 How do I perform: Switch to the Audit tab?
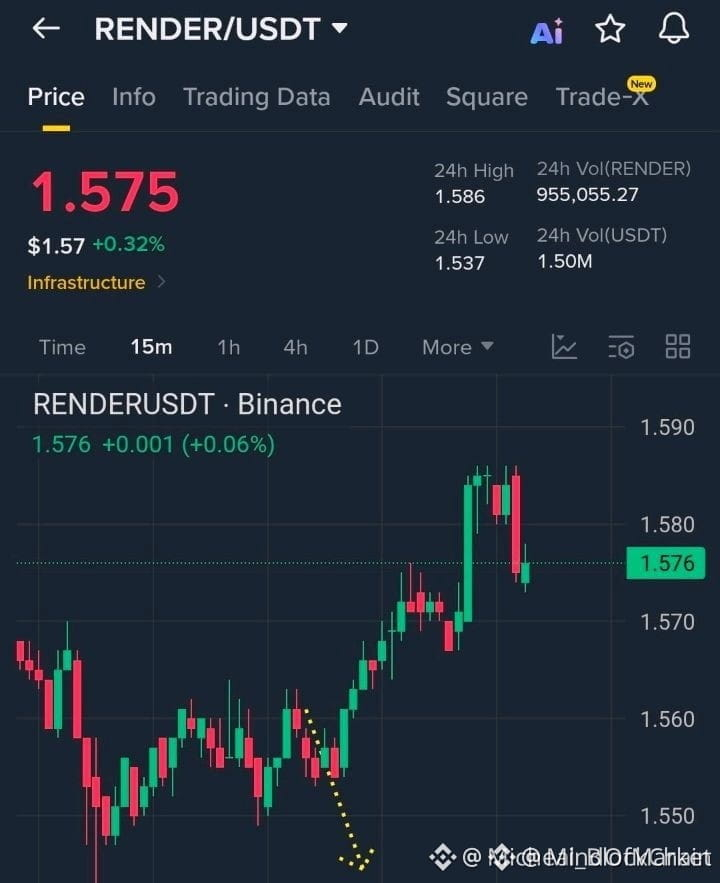[389, 97]
